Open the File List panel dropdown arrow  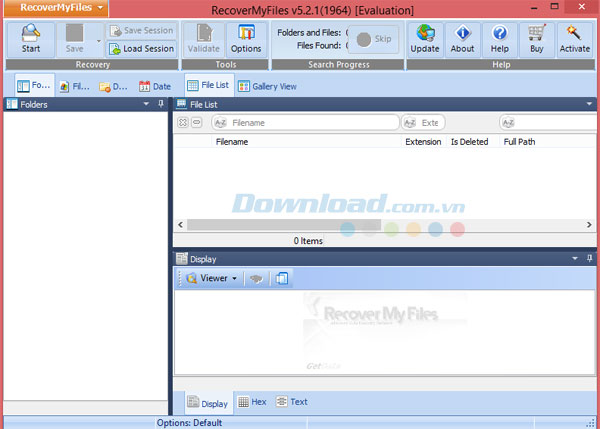589,104
